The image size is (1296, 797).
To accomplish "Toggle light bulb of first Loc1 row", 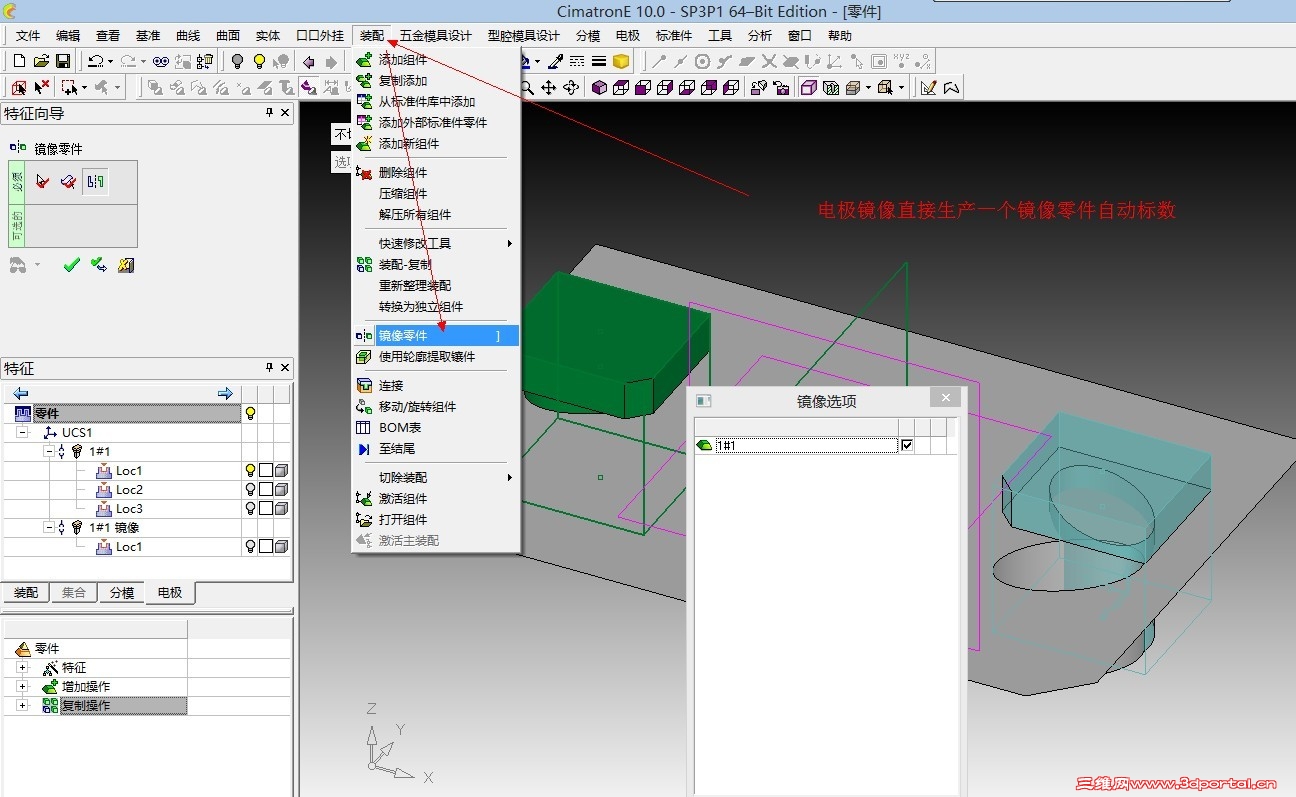I will (250, 470).
